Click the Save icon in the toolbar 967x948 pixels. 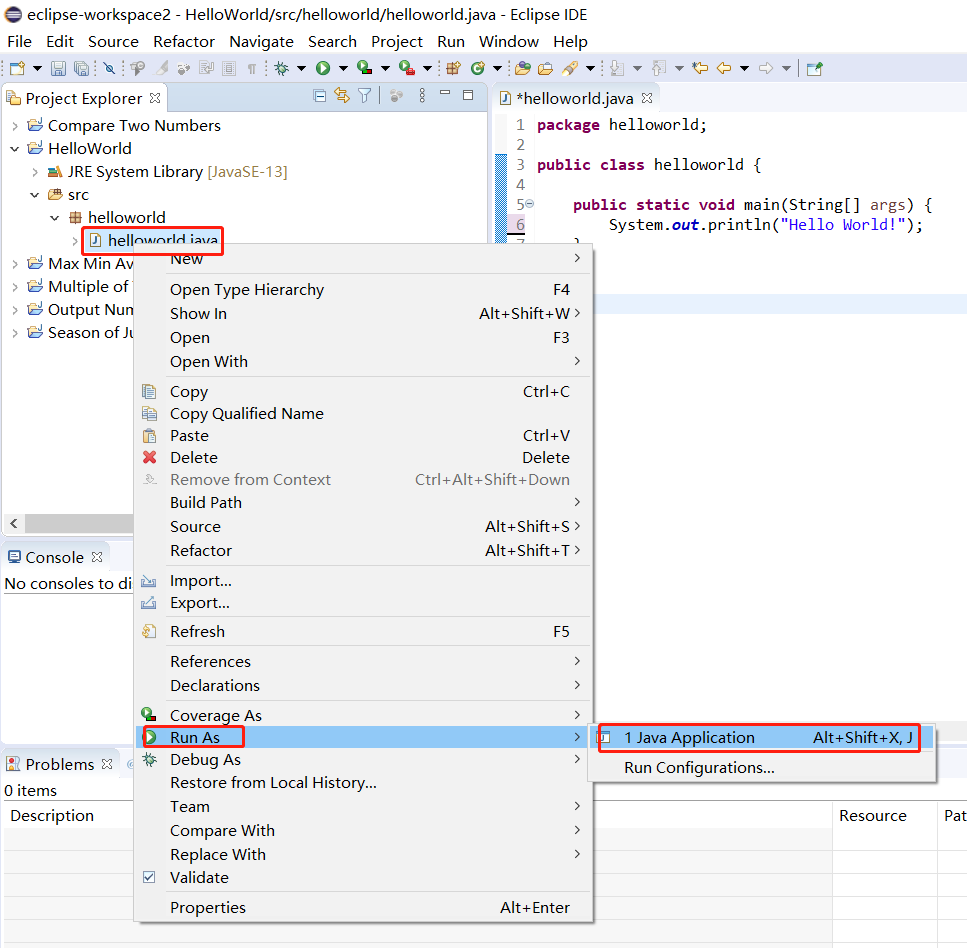click(x=58, y=68)
